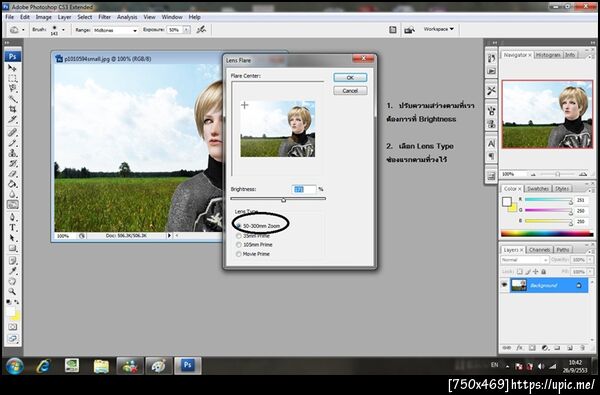Viewport: 600px width, 395px height.
Task: Switch to the Histogram tab
Action: point(548,55)
